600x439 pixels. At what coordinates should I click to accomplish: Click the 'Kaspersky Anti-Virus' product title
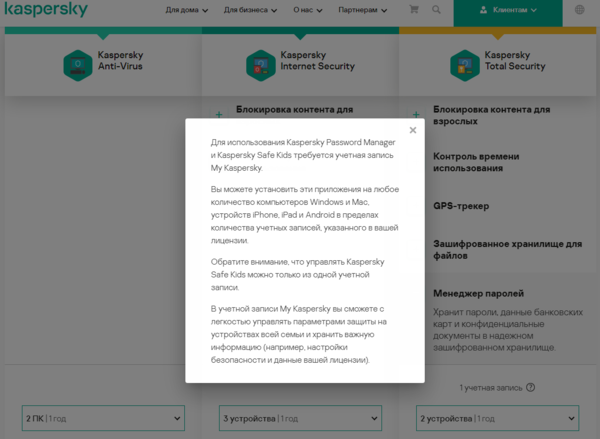(x=120, y=60)
